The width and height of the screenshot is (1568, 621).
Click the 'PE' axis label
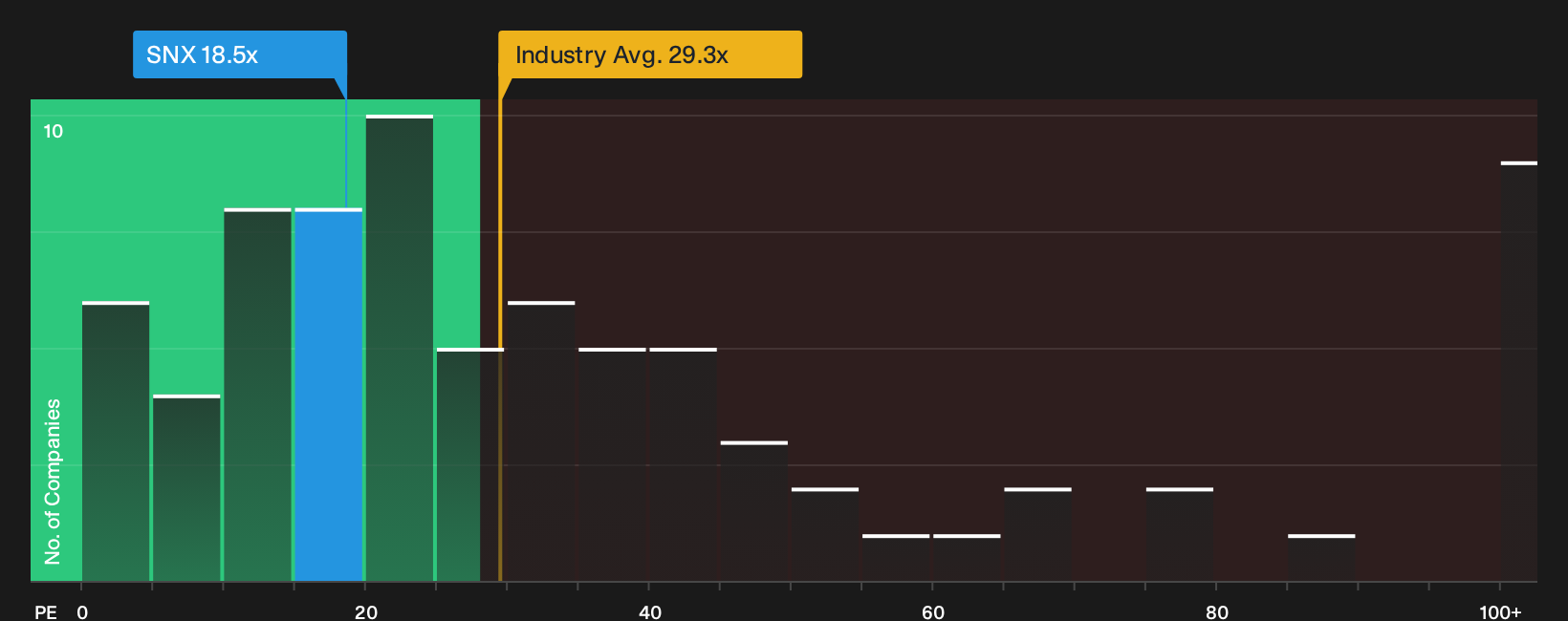(46, 611)
